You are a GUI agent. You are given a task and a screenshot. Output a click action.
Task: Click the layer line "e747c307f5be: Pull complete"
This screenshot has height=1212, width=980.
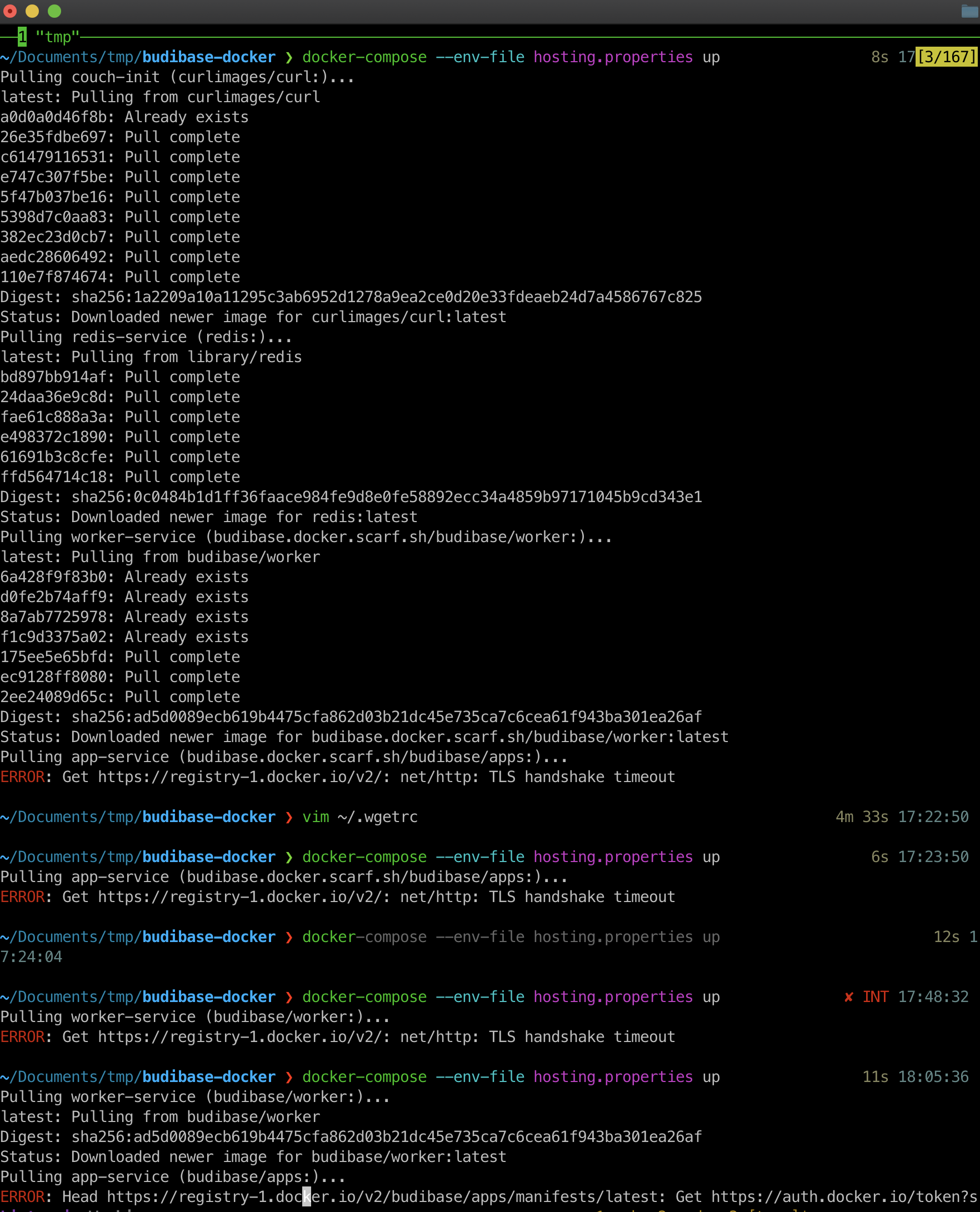click(x=120, y=177)
